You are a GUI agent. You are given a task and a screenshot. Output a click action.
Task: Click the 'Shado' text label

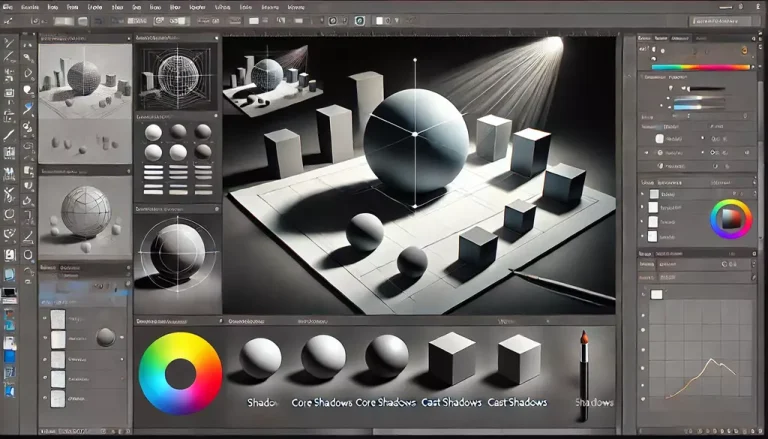pyautogui.click(x=263, y=403)
